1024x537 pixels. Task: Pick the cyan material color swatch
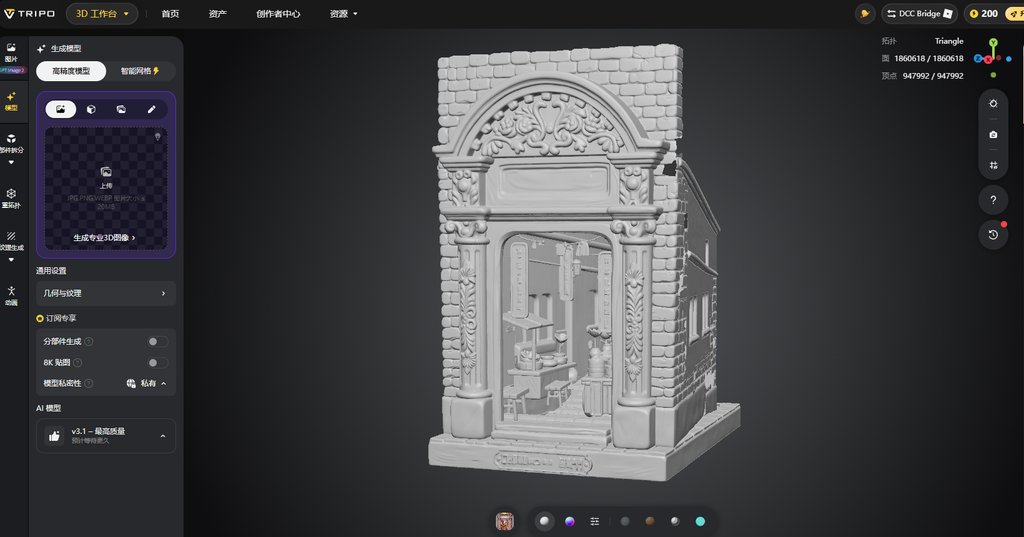pyautogui.click(x=700, y=521)
